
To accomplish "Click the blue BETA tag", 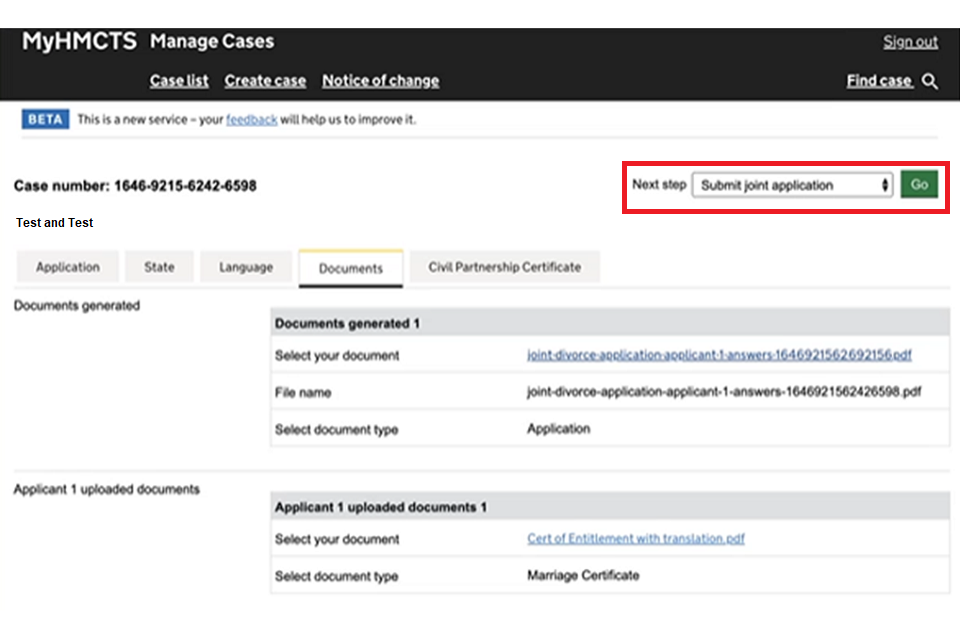I will coord(45,119).
